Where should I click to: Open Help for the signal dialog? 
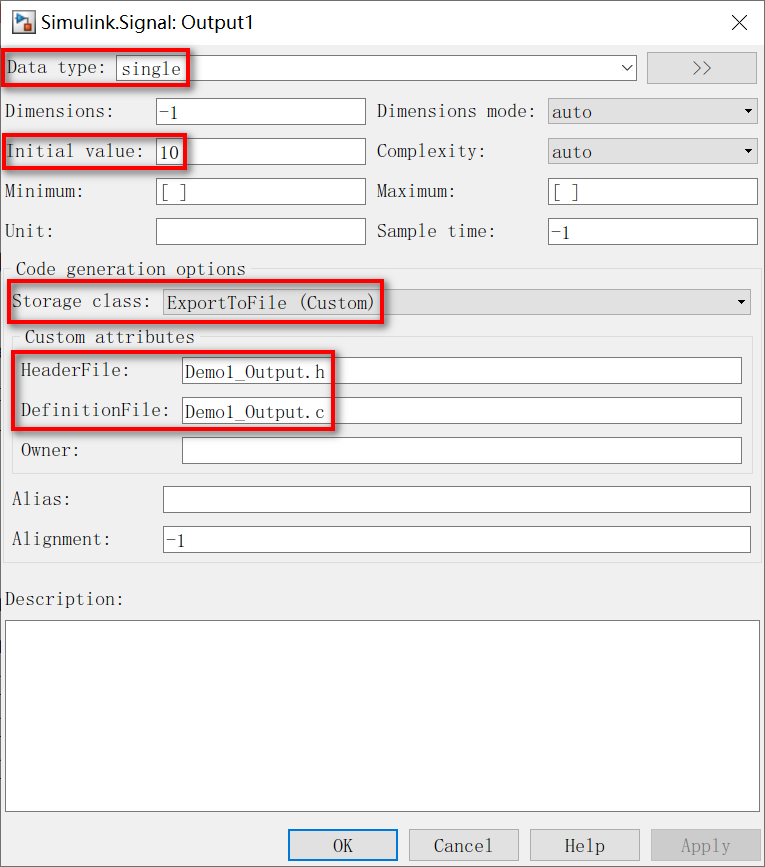(x=584, y=845)
